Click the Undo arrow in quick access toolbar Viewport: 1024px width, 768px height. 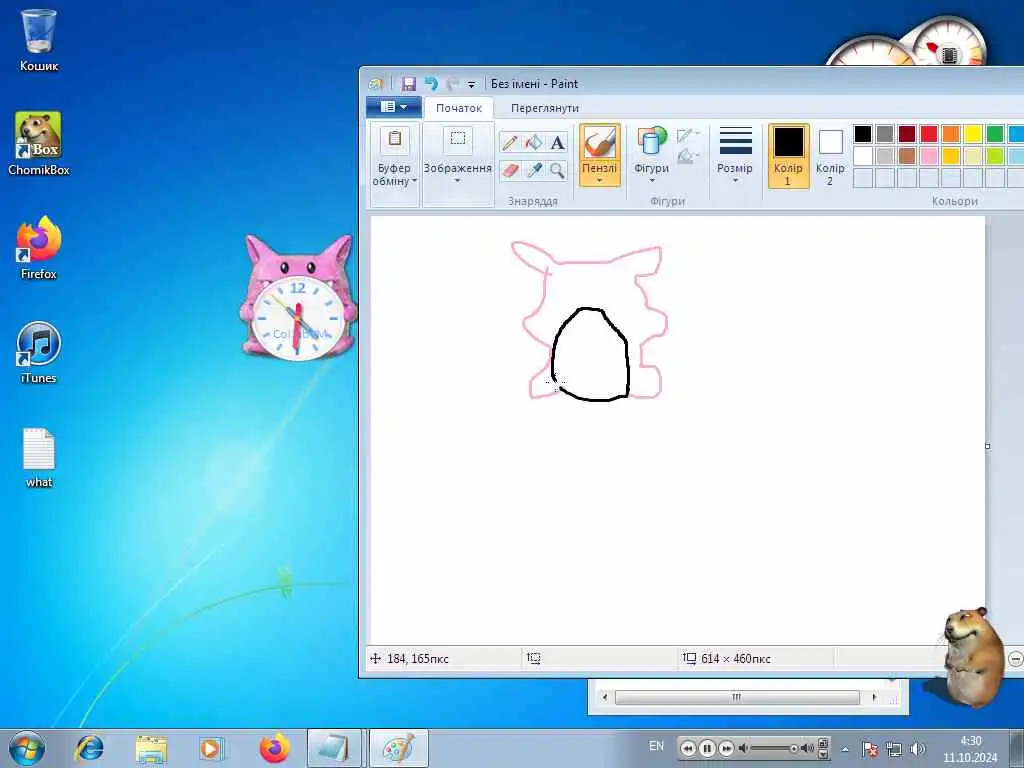[431, 84]
